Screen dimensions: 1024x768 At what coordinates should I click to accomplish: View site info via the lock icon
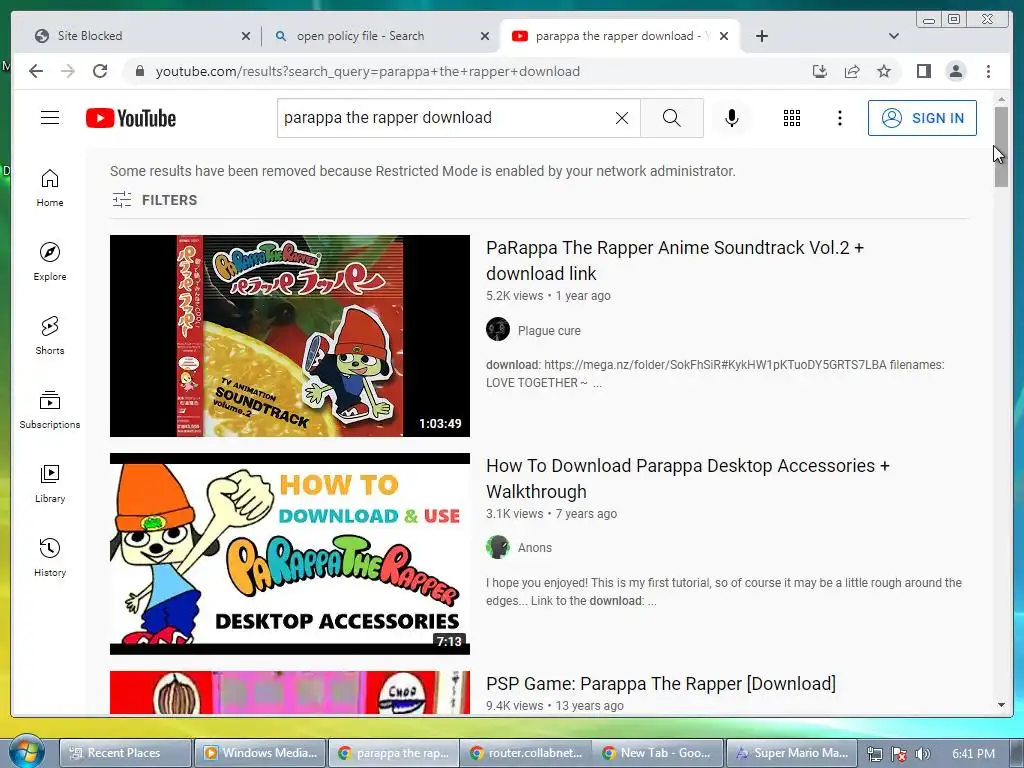click(x=139, y=71)
